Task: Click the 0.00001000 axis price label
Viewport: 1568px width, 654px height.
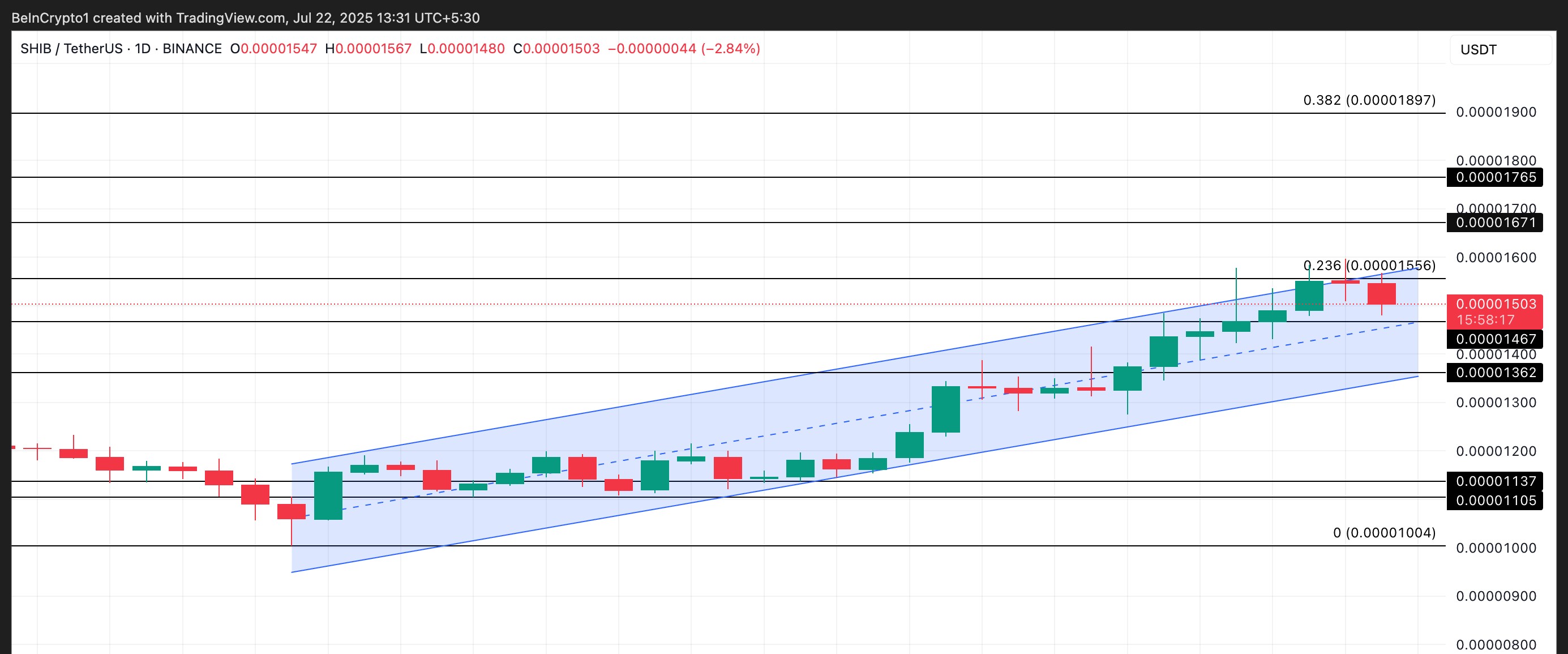Action: pos(1496,548)
